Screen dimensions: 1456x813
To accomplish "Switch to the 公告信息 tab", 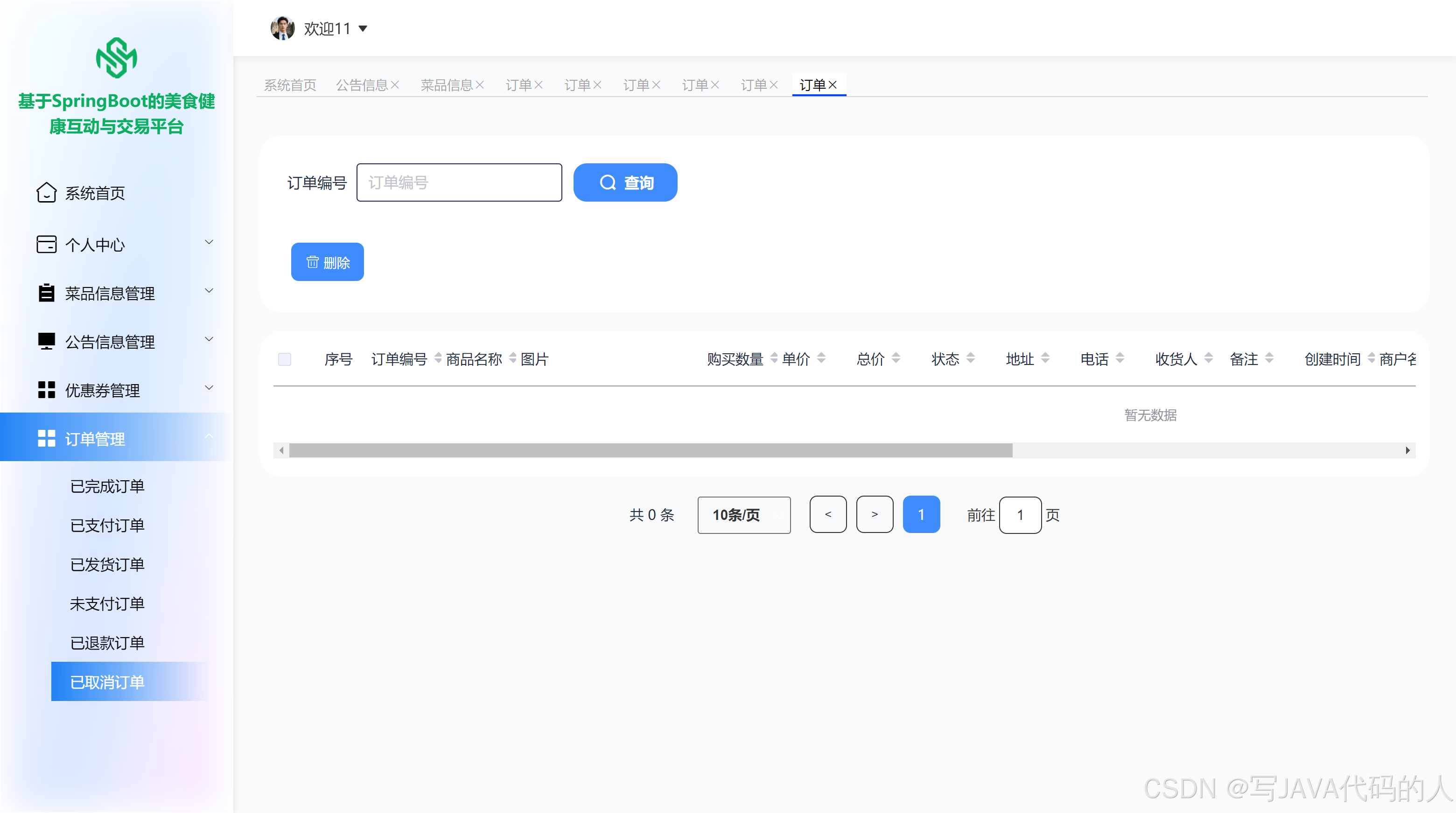I will [x=362, y=85].
